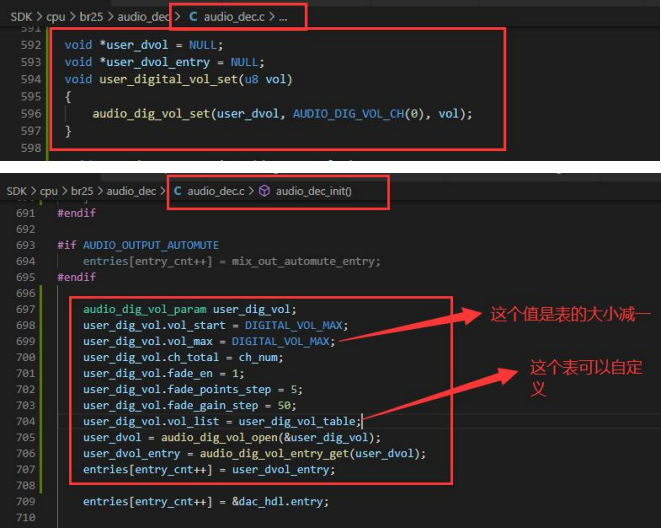The height and width of the screenshot is (528, 661).
Task: Click 'user_dig_vol.fade_points_step' on line 702
Action: click(x=177, y=389)
